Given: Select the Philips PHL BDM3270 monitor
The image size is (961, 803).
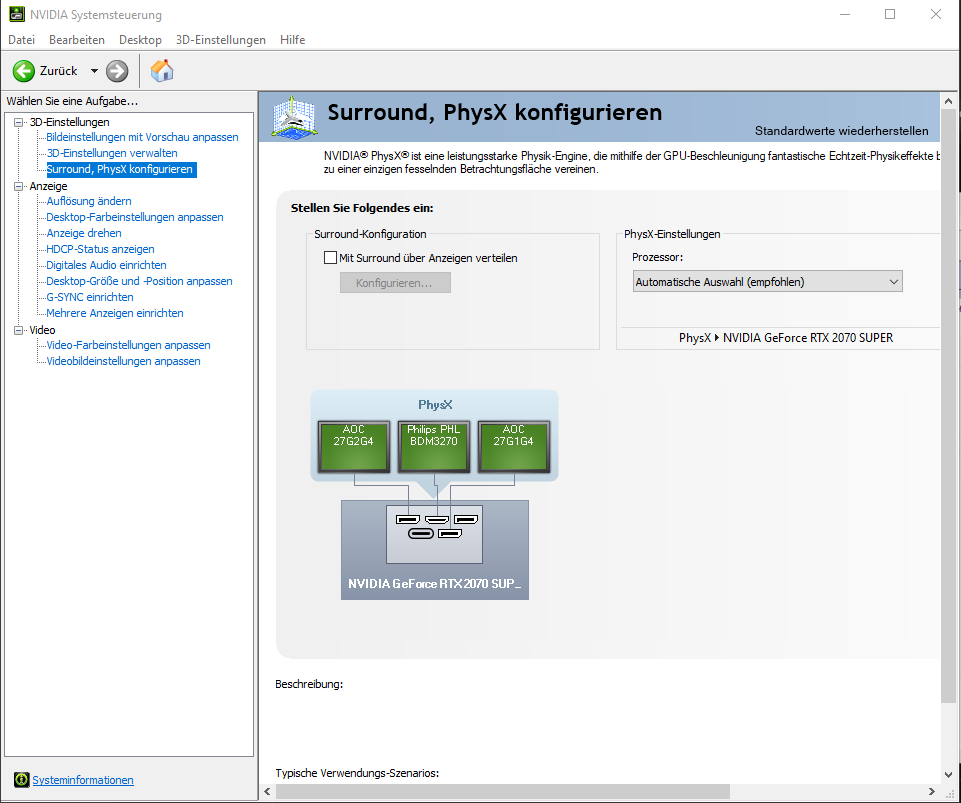Looking at the screenshot, I should 434,446.
